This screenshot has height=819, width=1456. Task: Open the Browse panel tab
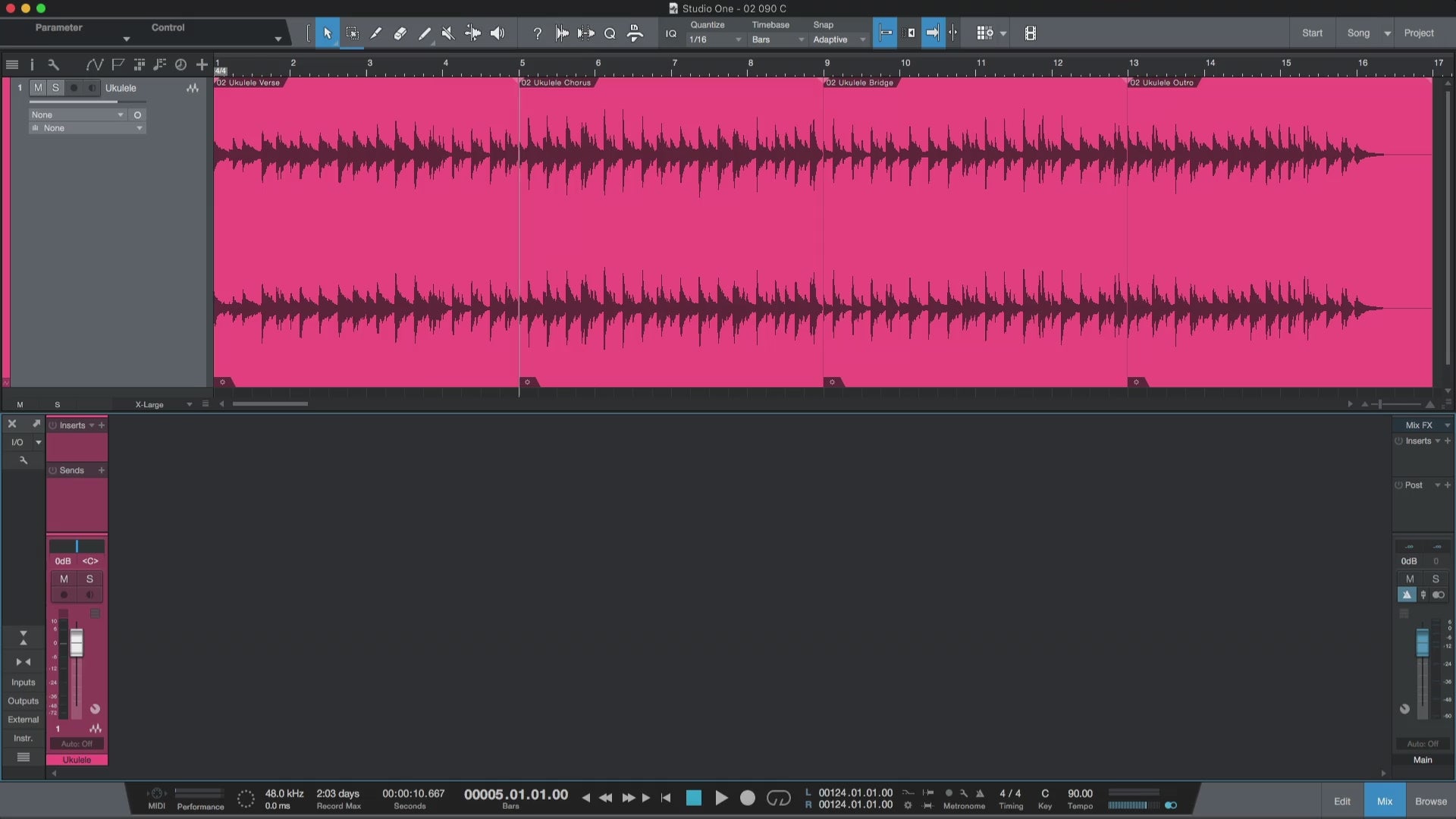click(1430, 801)
